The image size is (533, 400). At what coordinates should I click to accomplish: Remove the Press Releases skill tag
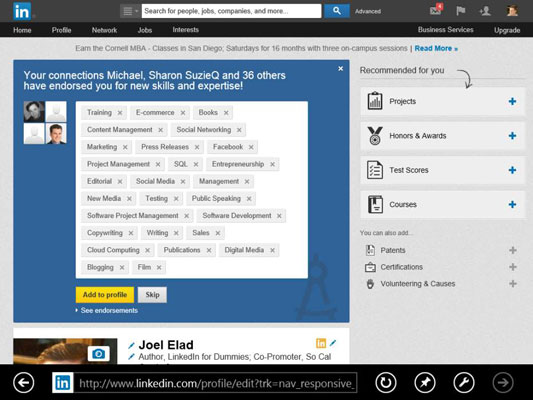point(197,147)
